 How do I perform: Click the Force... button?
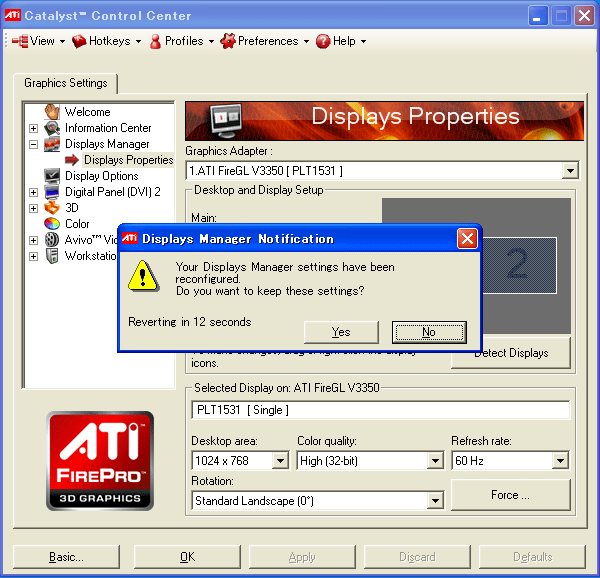click(x=511, y=495)
